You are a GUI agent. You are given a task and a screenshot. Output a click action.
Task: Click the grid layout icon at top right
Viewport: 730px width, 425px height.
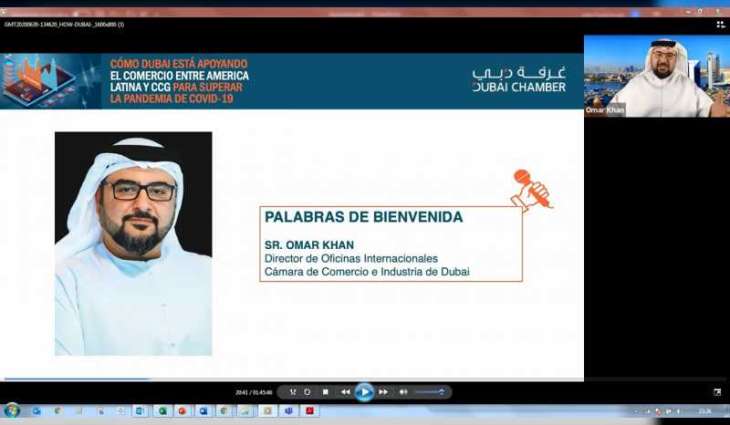720,24
